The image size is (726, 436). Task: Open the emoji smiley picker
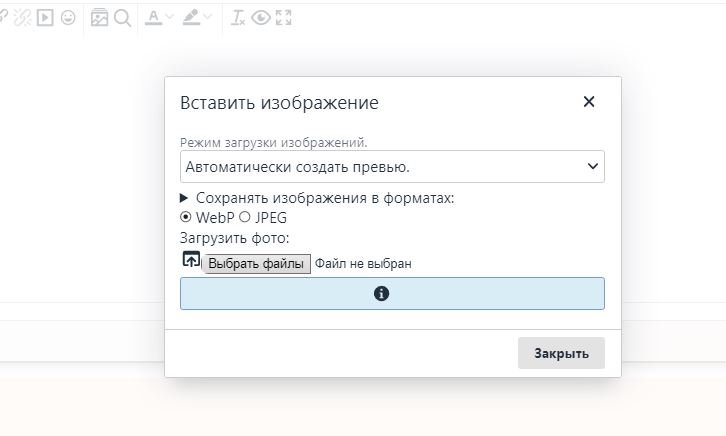68,17
